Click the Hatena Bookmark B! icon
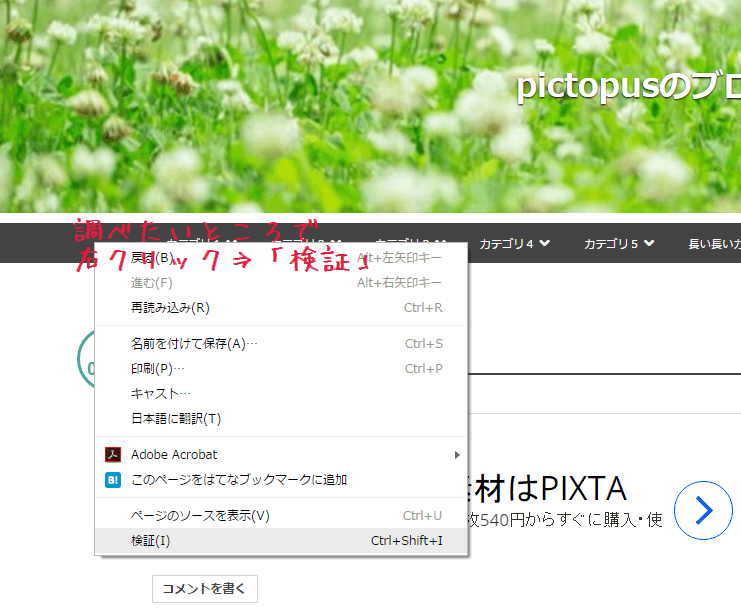 pyautogui.click(x=113, y=480)
